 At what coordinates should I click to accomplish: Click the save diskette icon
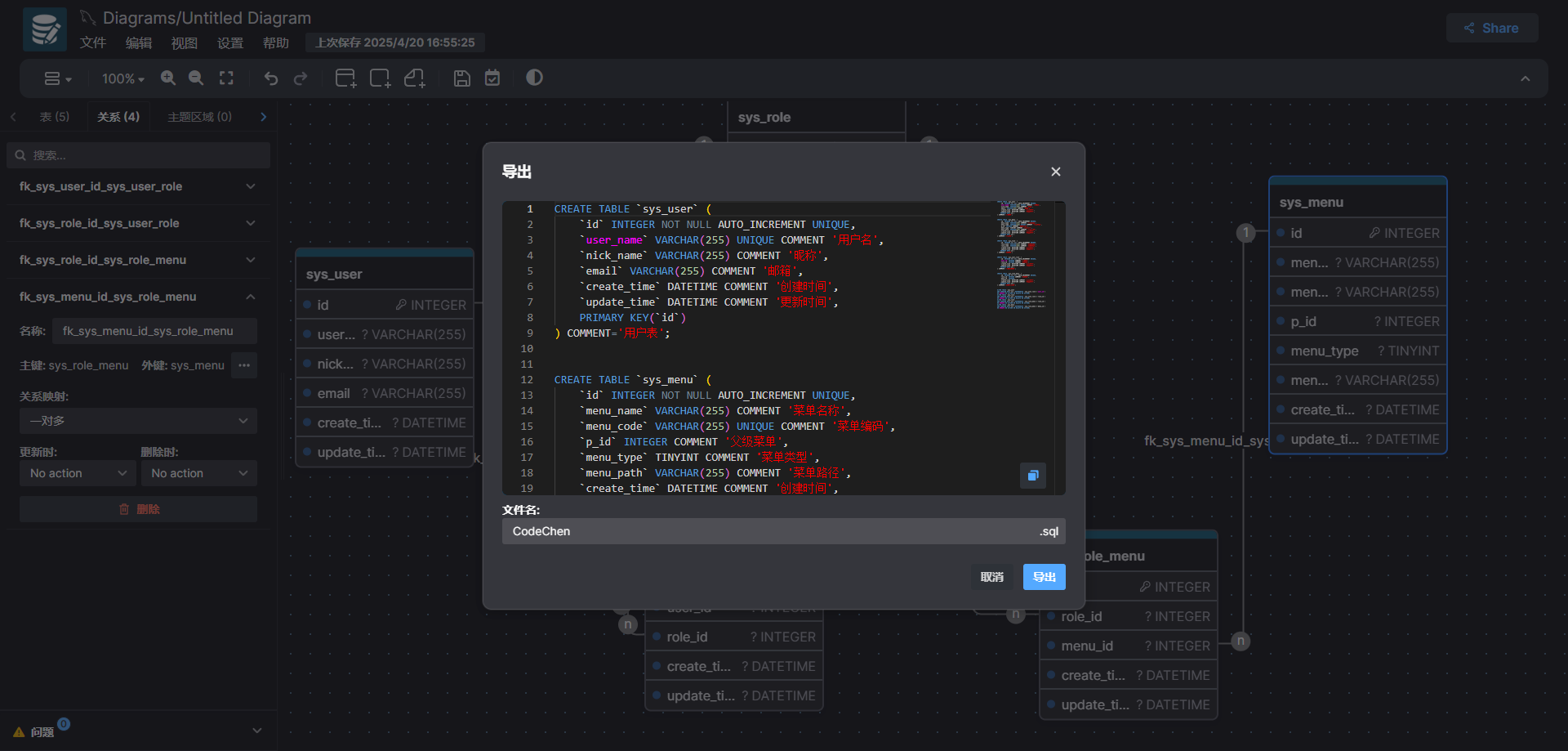461,78
